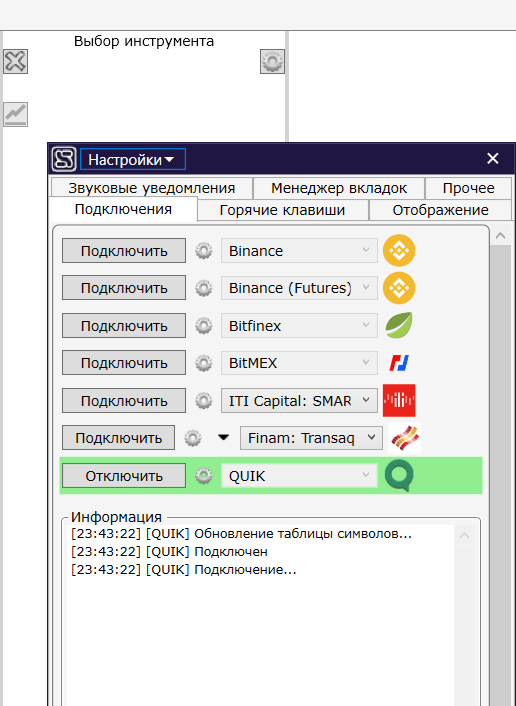
Task: Click the 'Выбор инструмента' panel title
Action: 144,41
